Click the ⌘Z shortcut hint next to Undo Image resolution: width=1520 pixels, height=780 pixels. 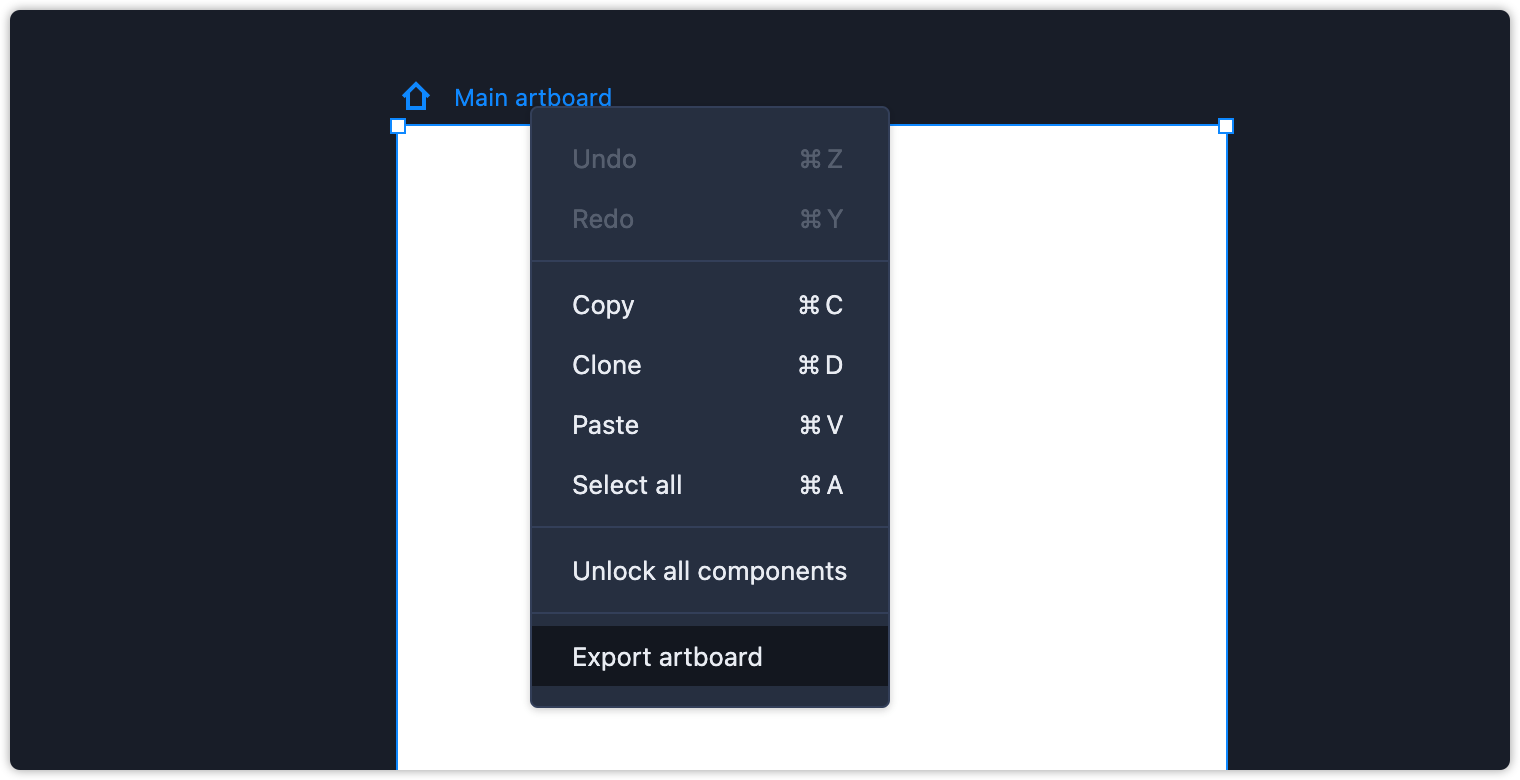coord(821,159)
